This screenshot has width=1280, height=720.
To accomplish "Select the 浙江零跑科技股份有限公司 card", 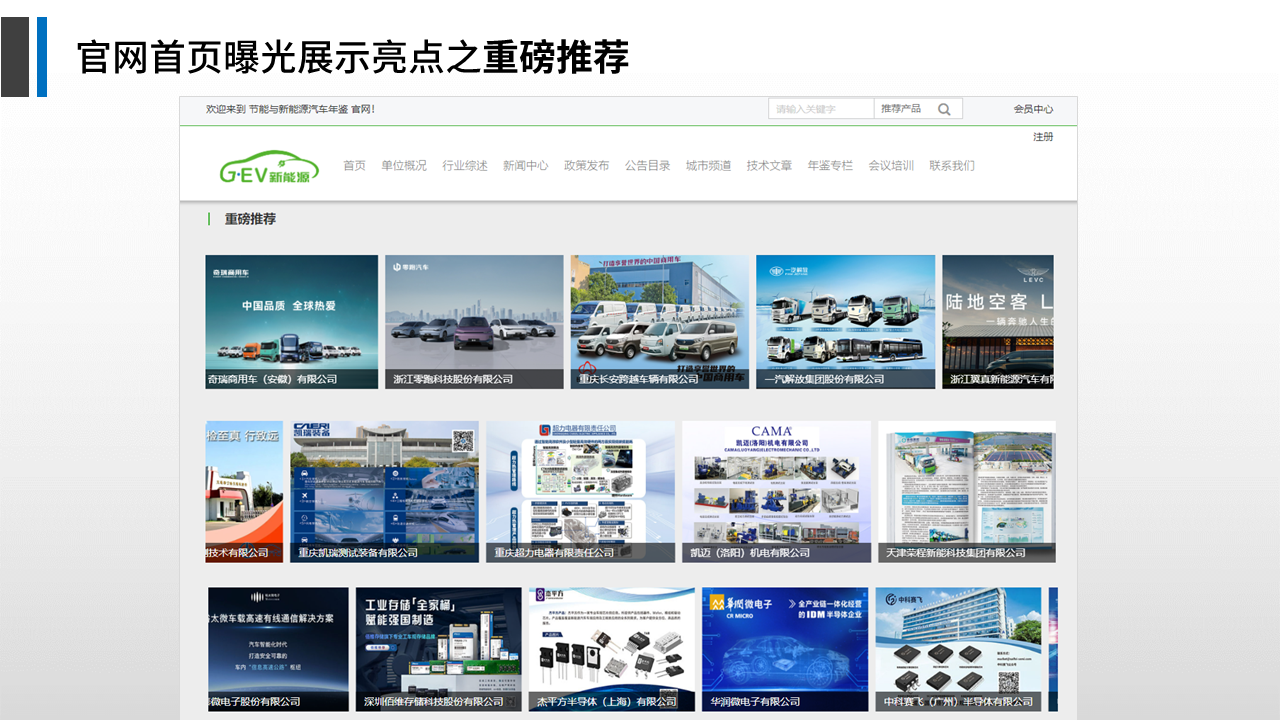I will click(474, 321).
